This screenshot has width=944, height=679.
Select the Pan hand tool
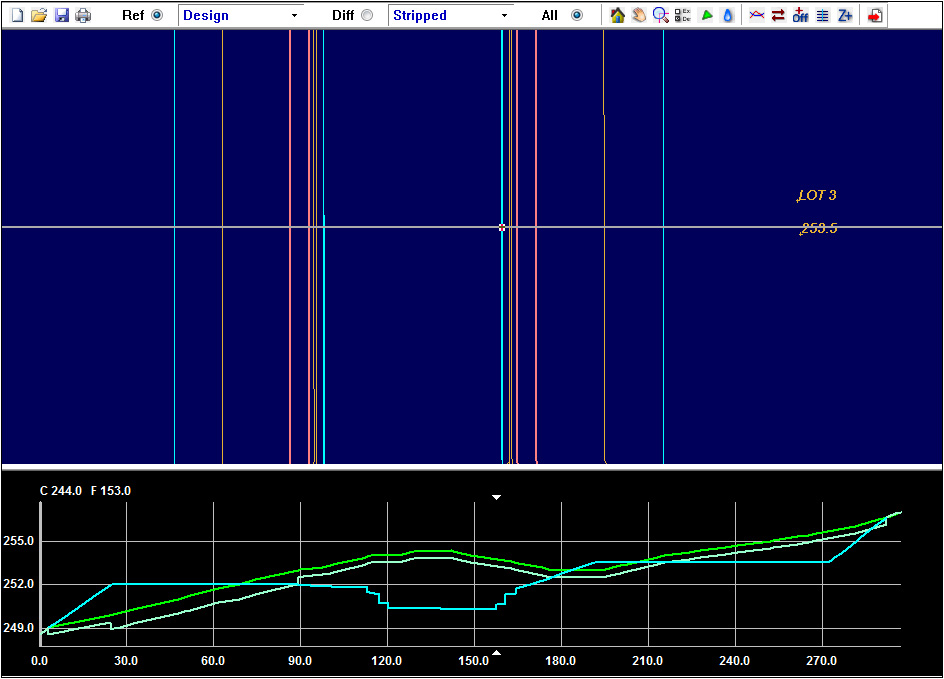click(639, 15)
